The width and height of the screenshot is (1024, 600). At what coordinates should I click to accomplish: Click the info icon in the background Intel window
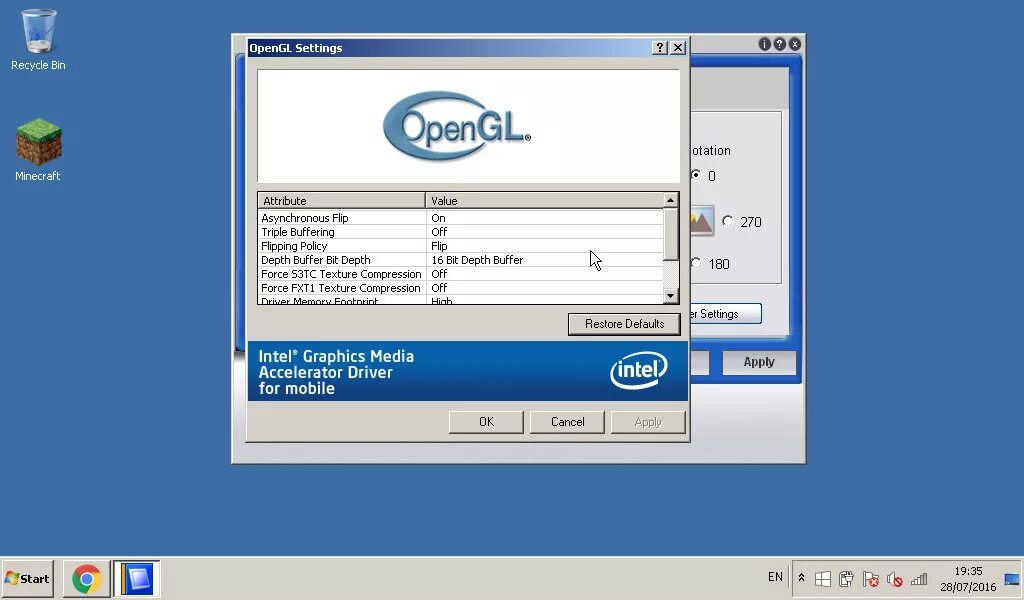(x=764, y=44)
